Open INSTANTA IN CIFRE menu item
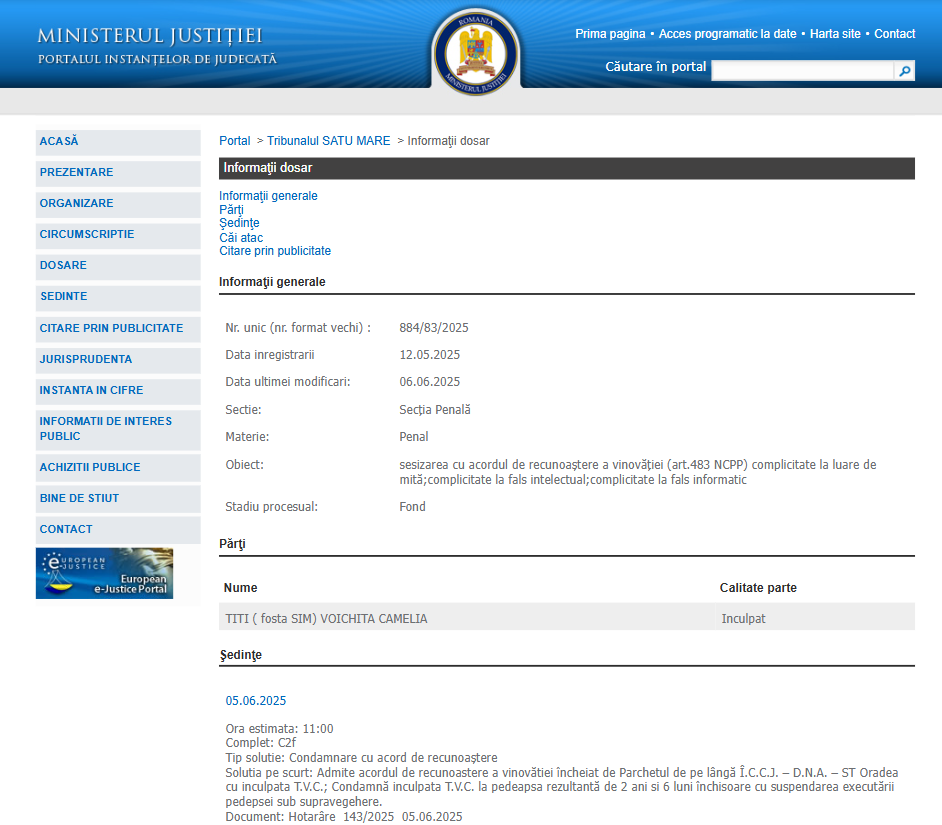The image size is (942, 825). 91,390
